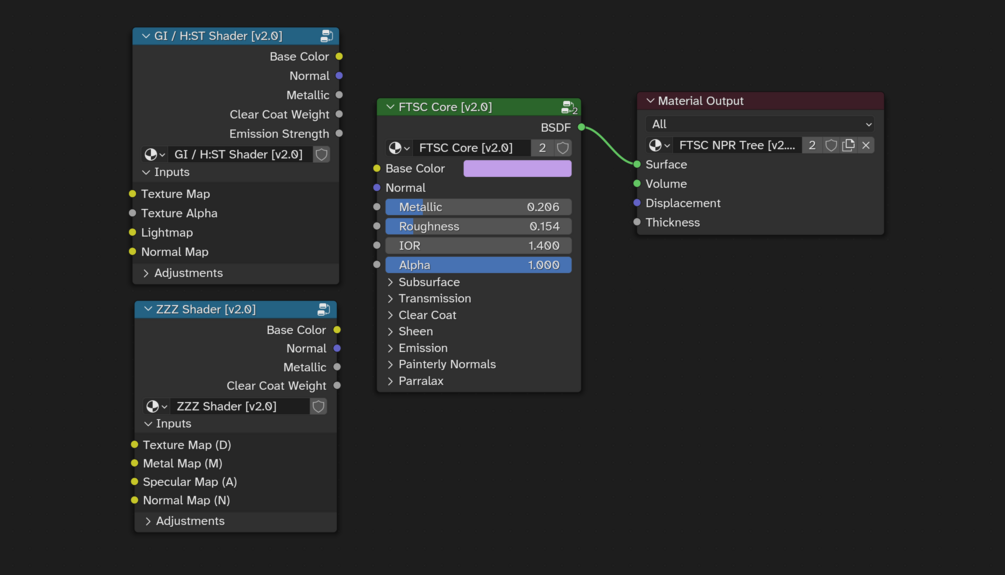
Task: Unlink the FTSC NPR Tree data-block
Action: click(x=866, y=146)
